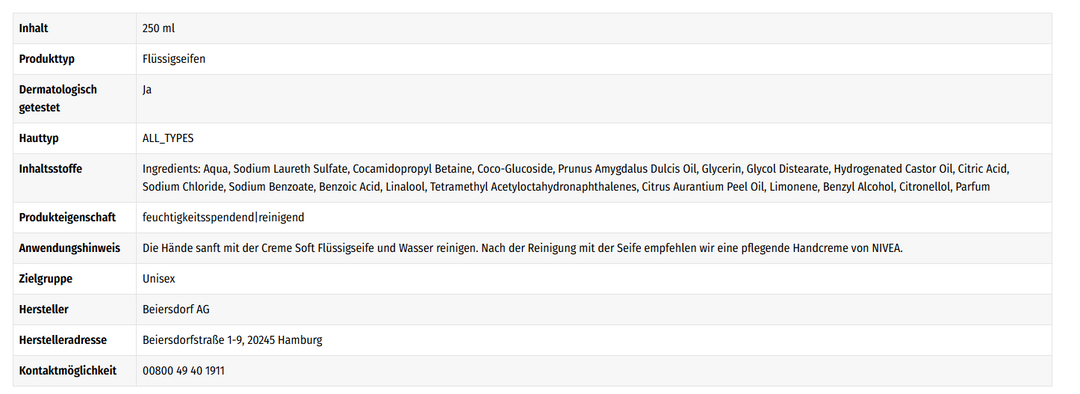Click the Inhaltsstoffe row label
This screenshot has height=394, width=1080.
(x=50, y=169)
